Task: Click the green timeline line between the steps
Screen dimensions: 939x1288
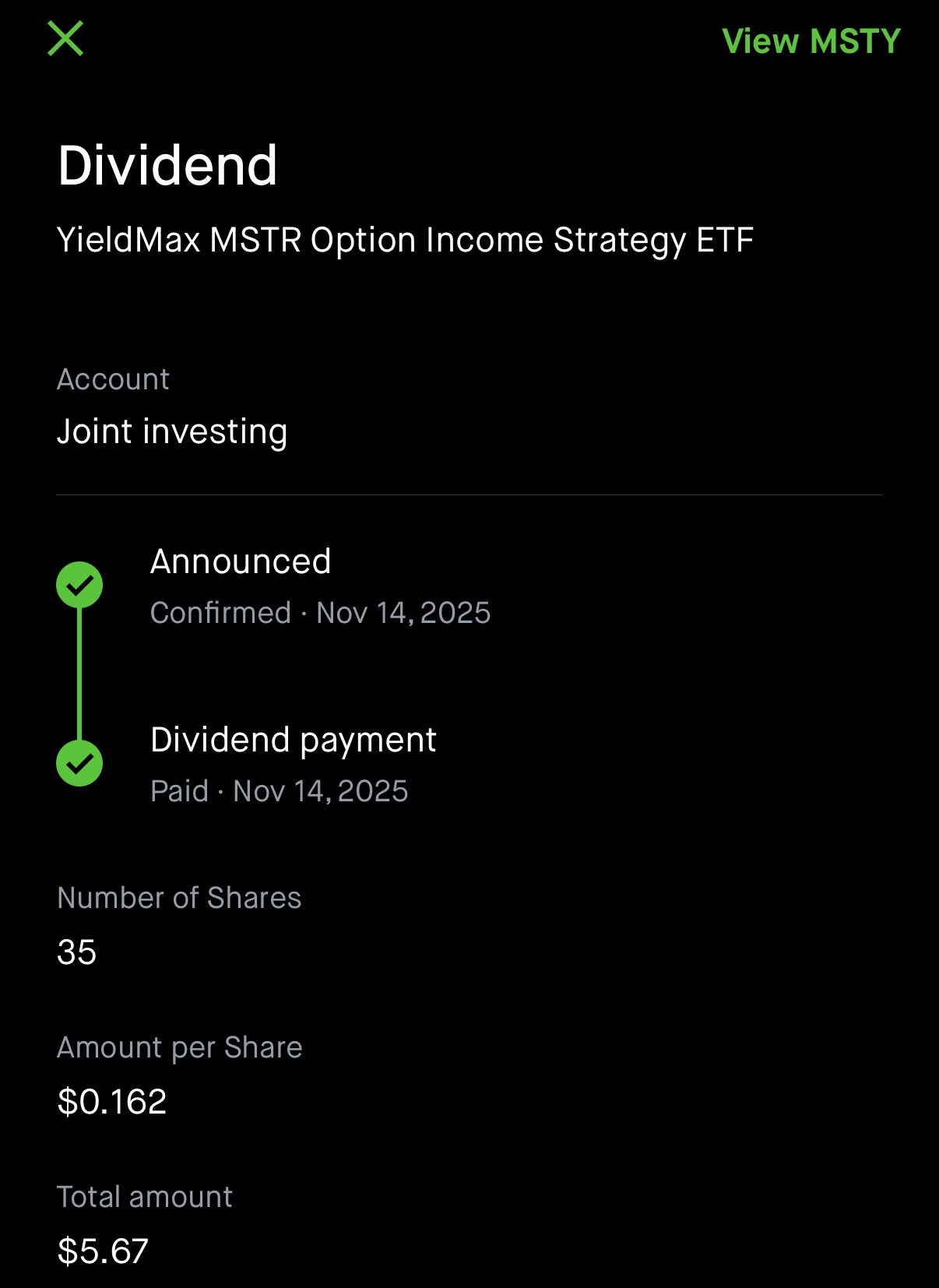Action: click(x=79, y=674)
